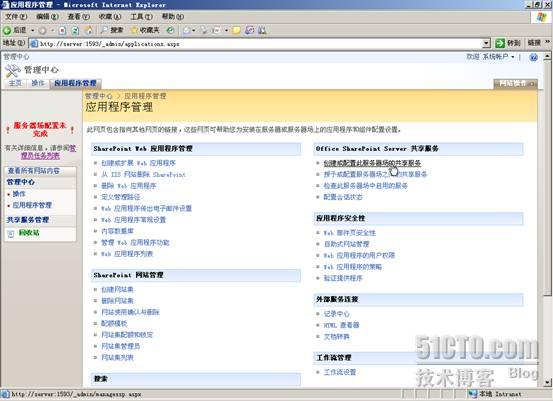Click the yellow Discuss icon in toolbar
The width and height of the screenshot is (553, 401).
pos(237,31)
